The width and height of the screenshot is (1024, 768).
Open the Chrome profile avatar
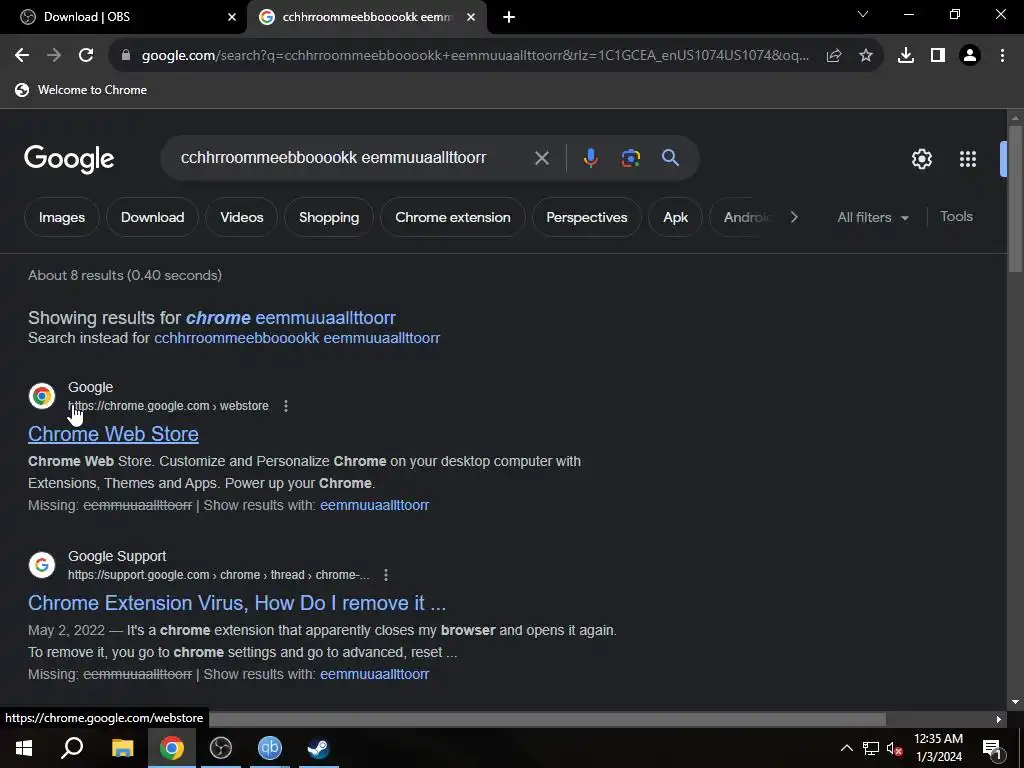click(970, 56)
